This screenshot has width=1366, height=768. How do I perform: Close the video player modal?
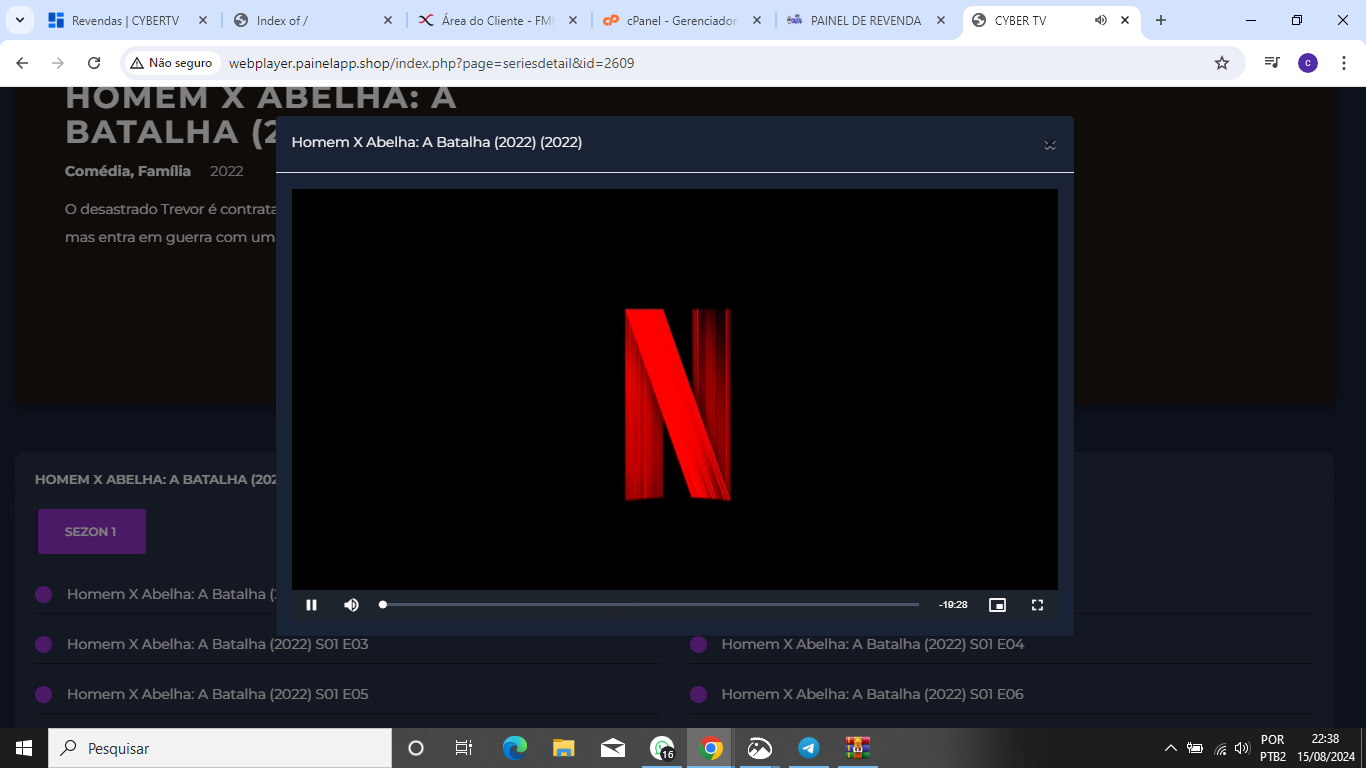click(x=1050, y=144)
